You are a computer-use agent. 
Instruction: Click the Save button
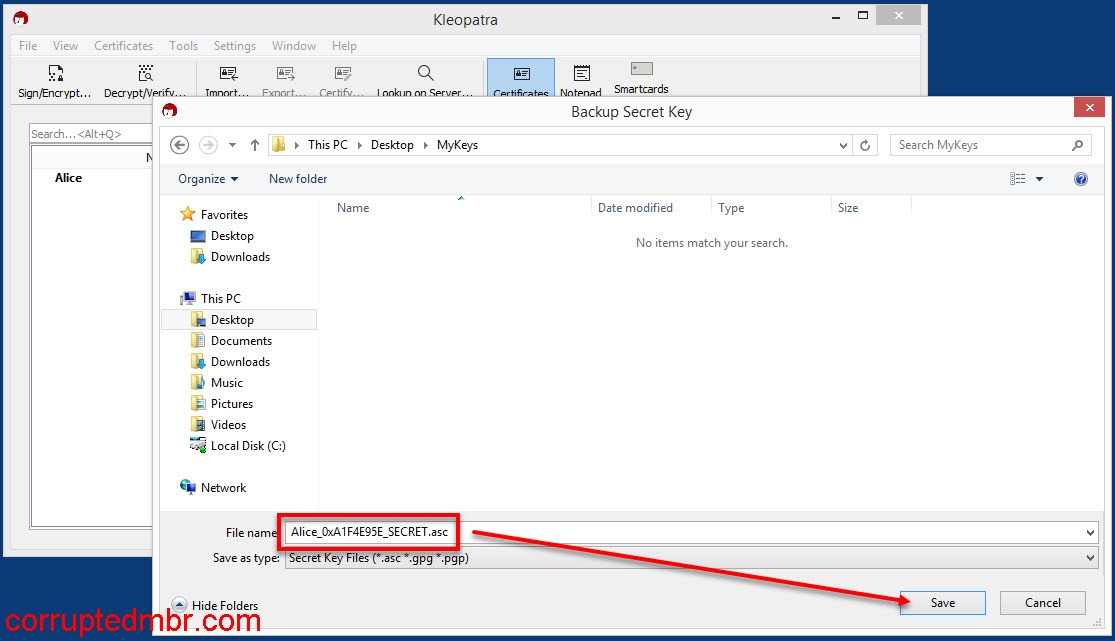(941, 603)
